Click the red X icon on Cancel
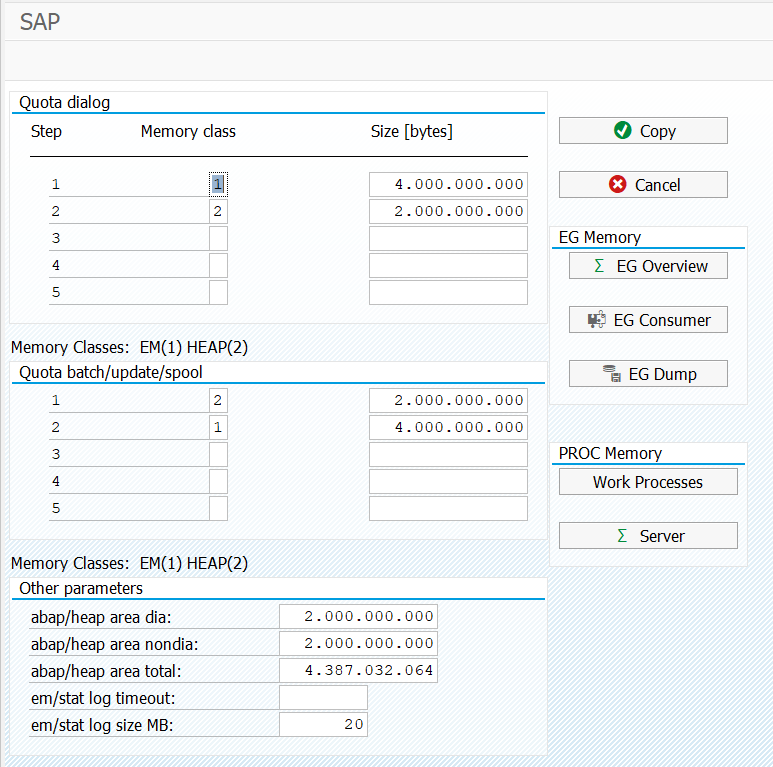773x767 pixels. click(x=617, y=184)
